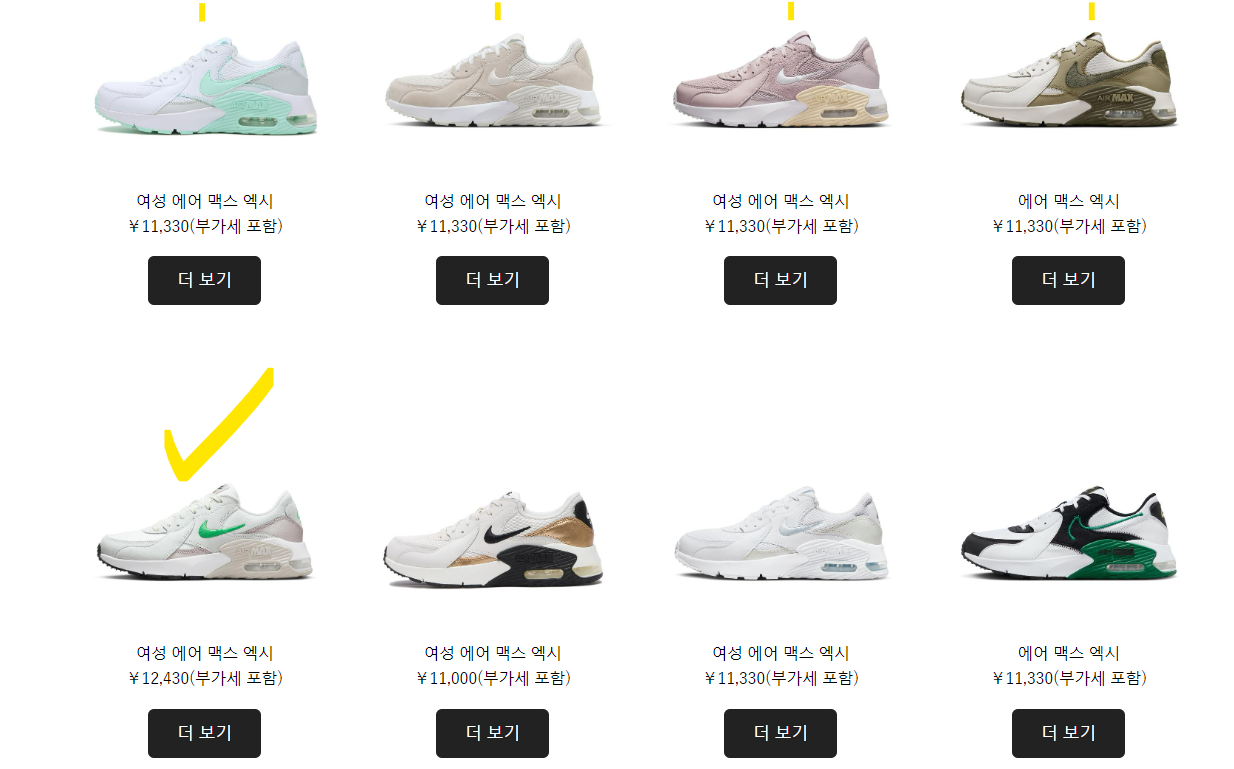This screenshot has height=769, width=1234.
Task: Click 에어 맥스 엑시 title under olive shoe
Action: click(x=1069, y=201)
